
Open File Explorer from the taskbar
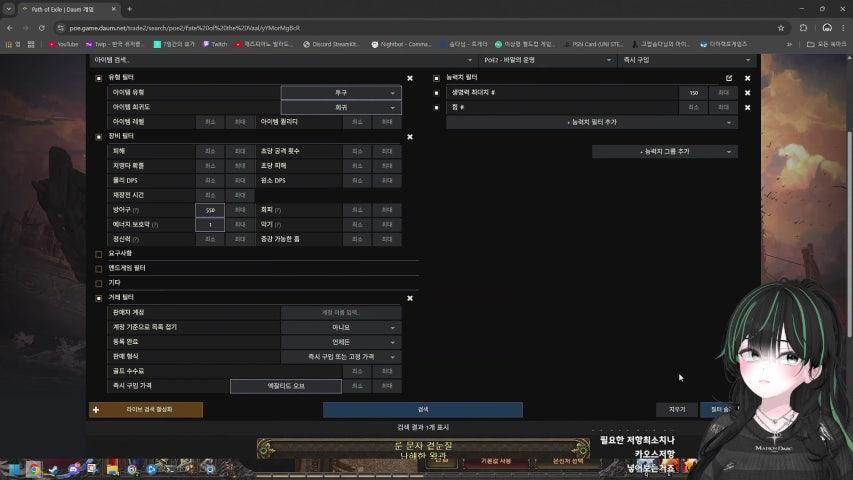click(112, 469)
